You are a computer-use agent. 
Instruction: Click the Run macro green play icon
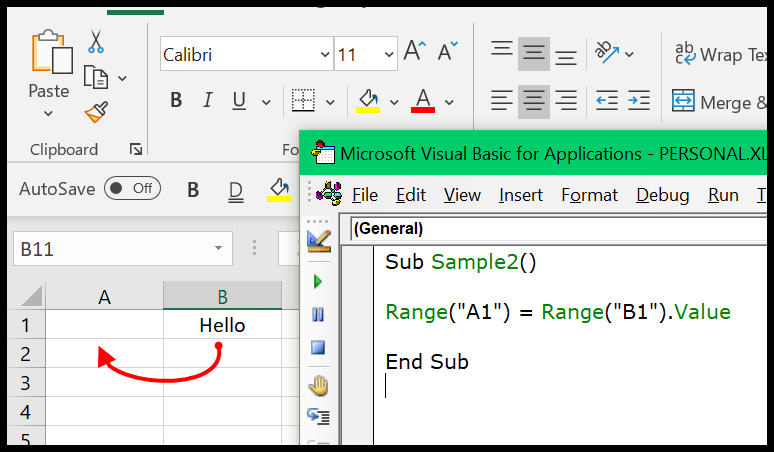[x=318, y=281]
